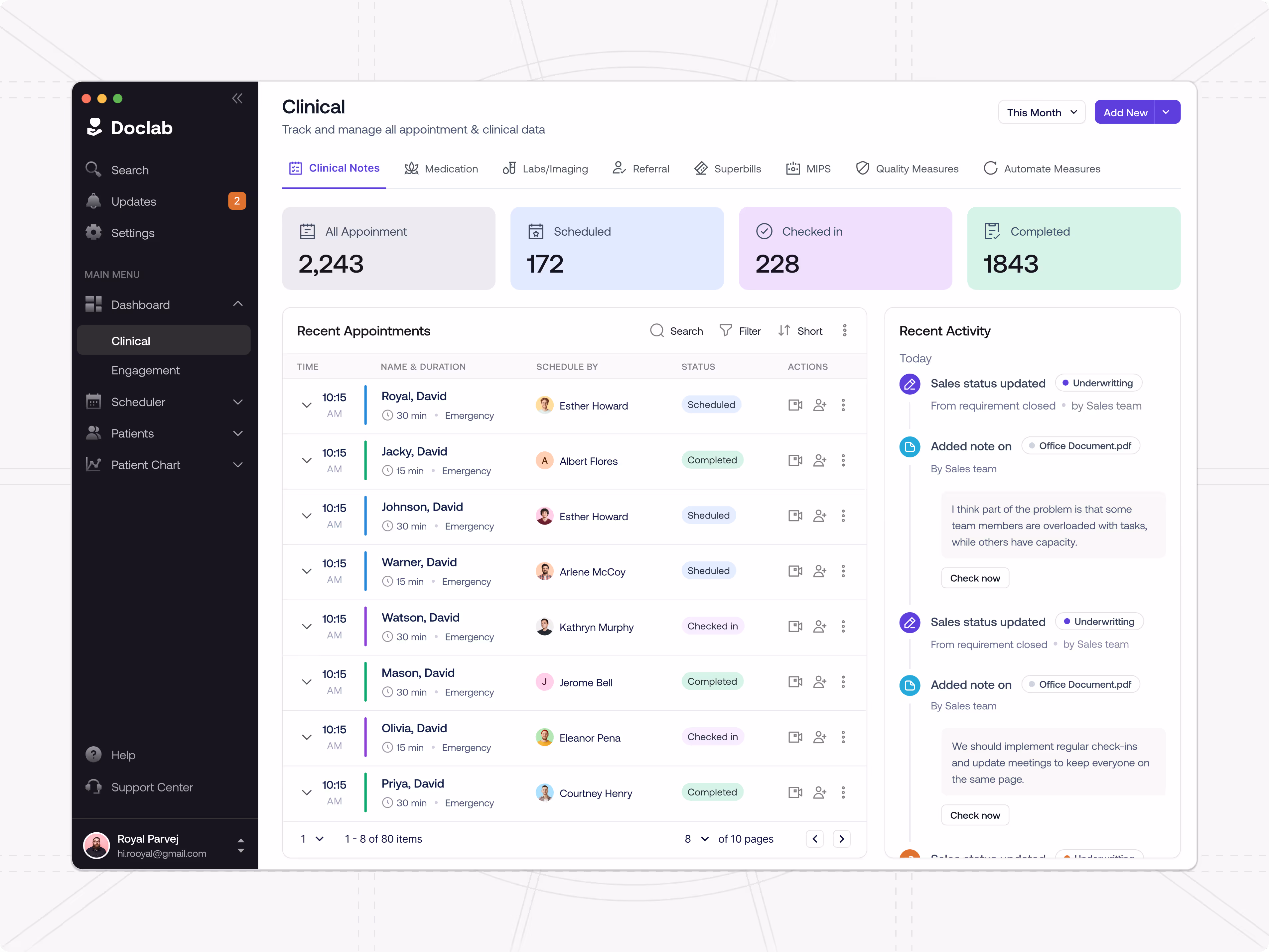Go to next page arrow

[x=842, y=839]
